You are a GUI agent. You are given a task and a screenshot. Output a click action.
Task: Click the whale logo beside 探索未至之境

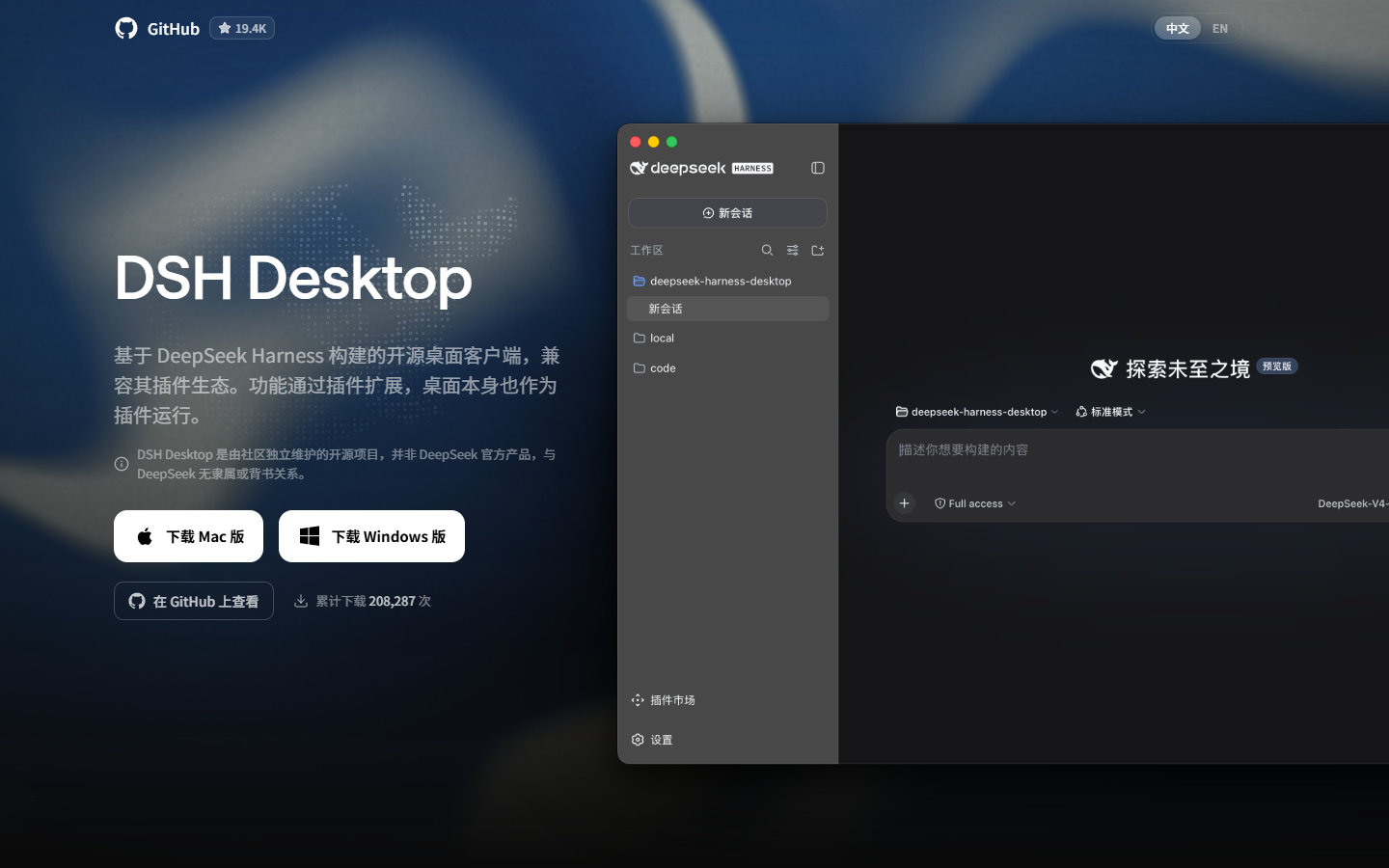pos(1103,368)
